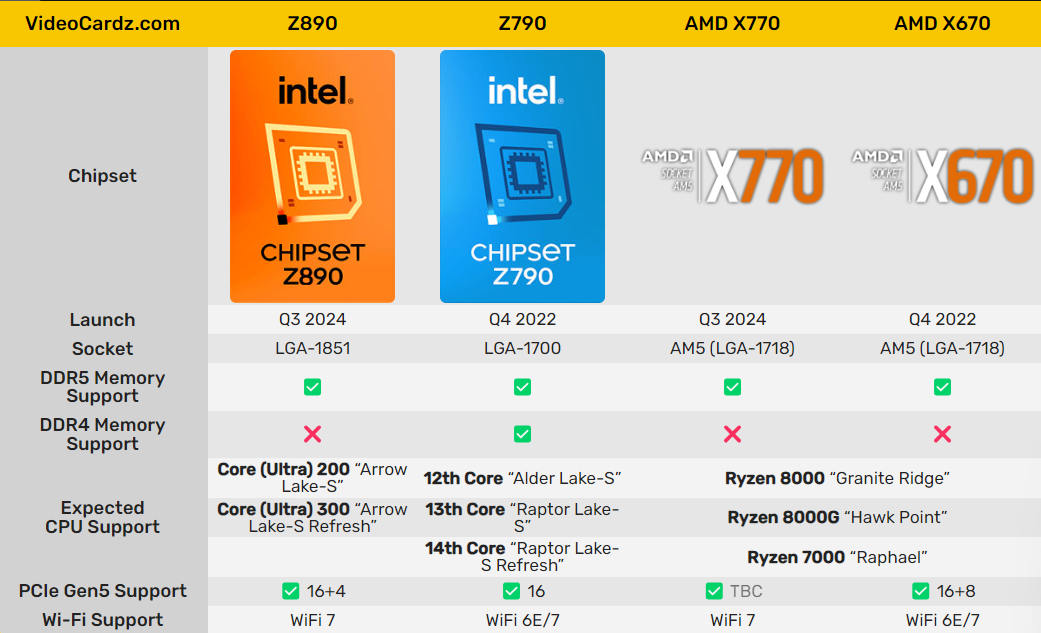Click the PCIe Gen5 checkmark beside TBC
Screen dimensions: 1041x633
coord(714,591)
